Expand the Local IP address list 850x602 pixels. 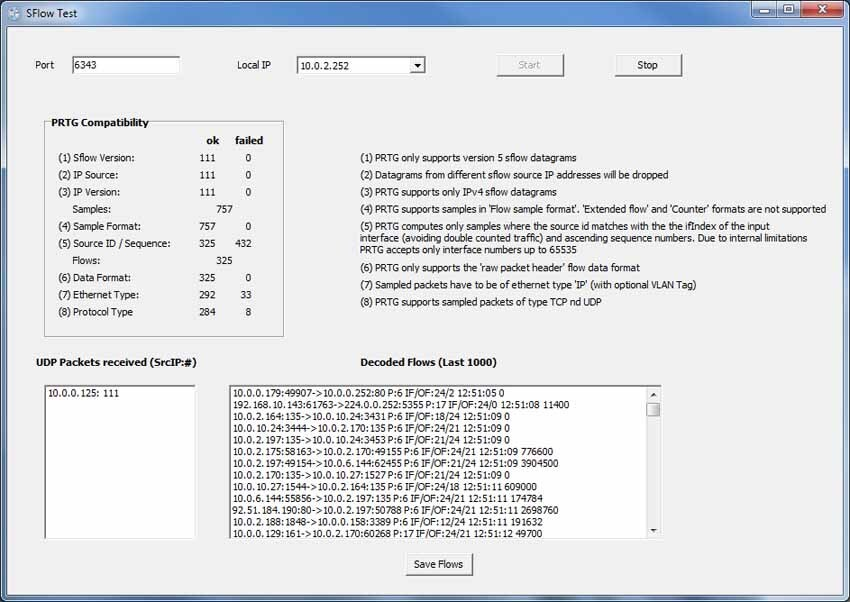pos(416,63)
